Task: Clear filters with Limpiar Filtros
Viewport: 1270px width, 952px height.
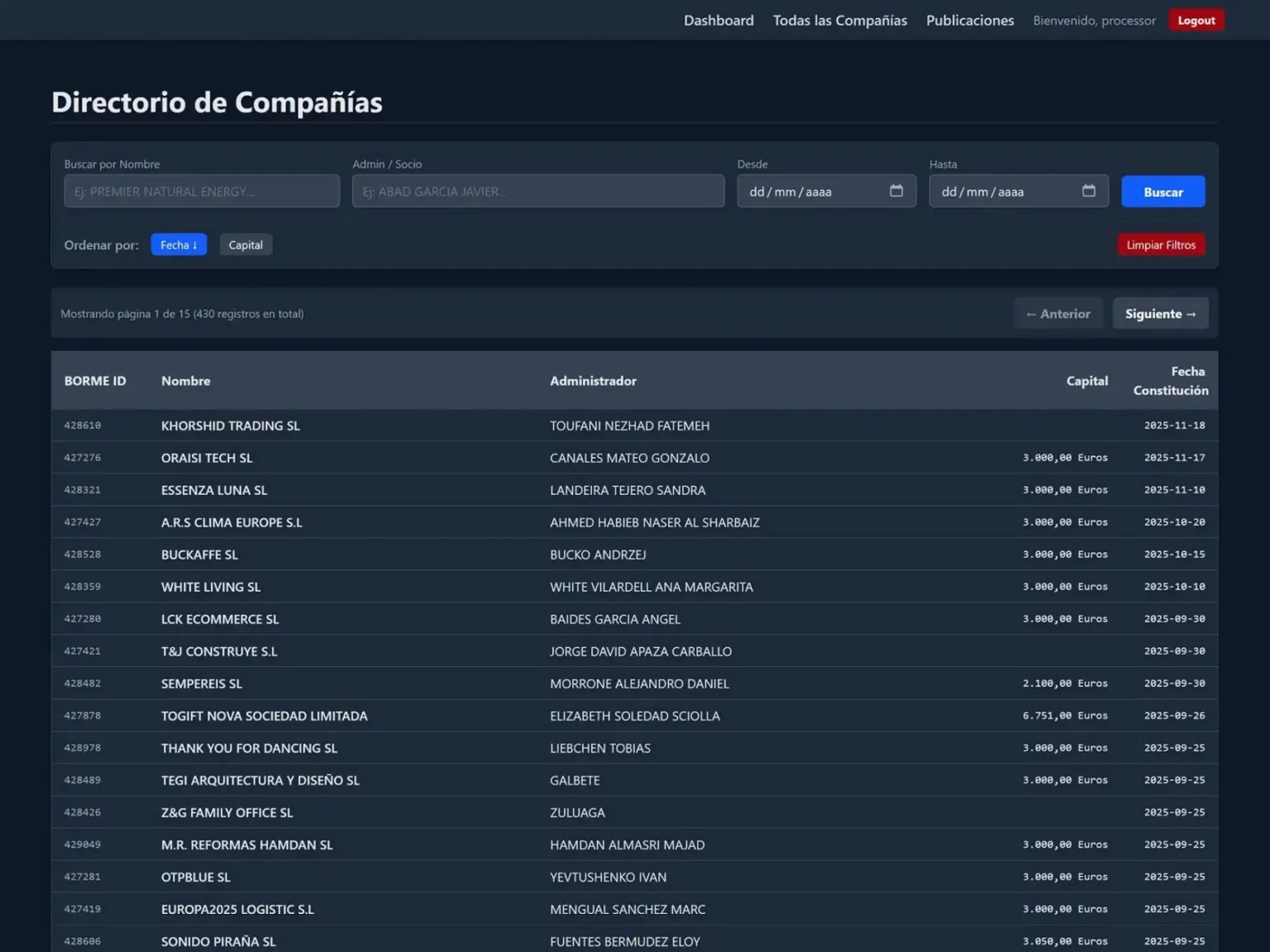Action: click(x=1161, y=245)
